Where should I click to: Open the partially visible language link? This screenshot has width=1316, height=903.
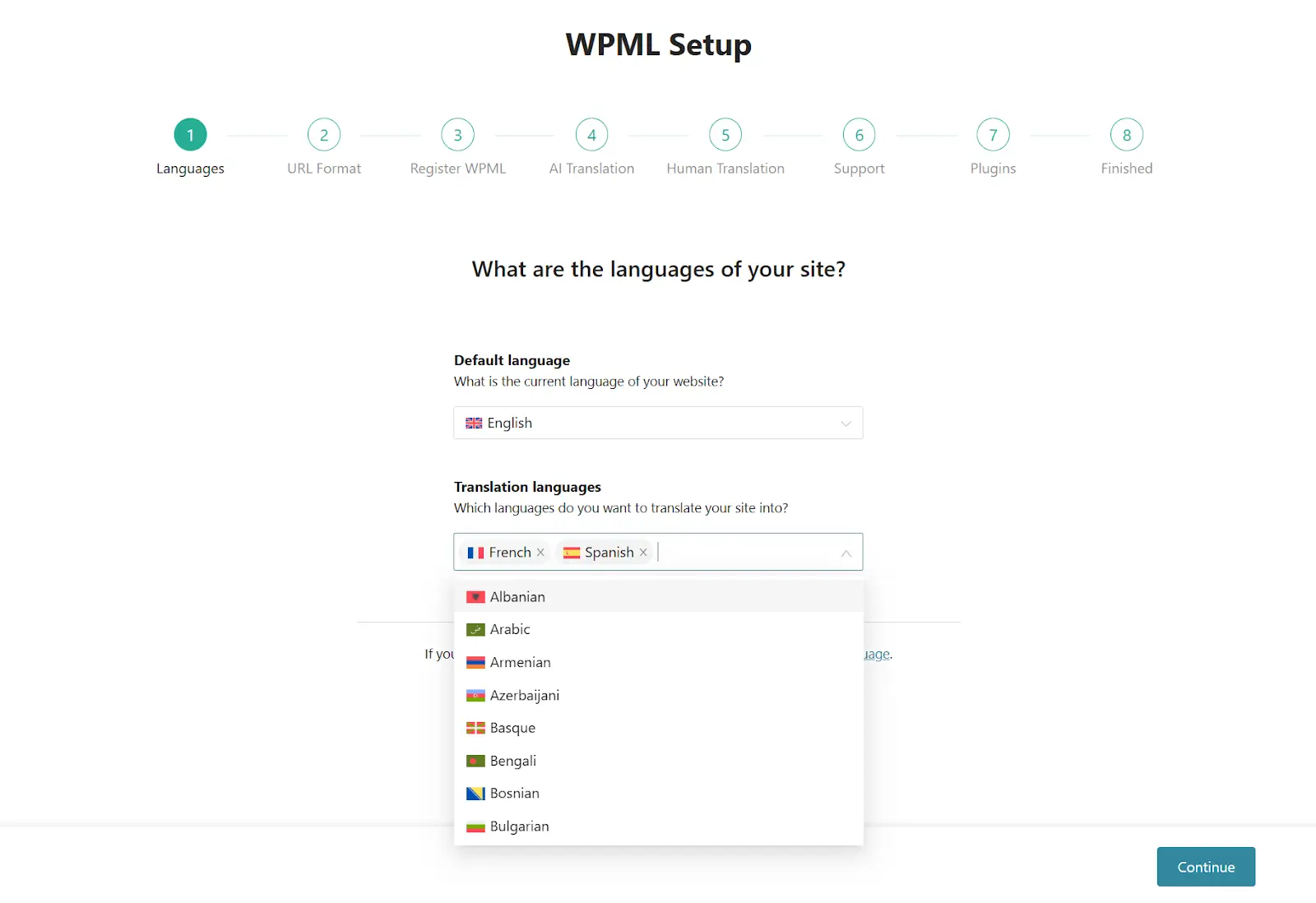[x=876, y=654]
